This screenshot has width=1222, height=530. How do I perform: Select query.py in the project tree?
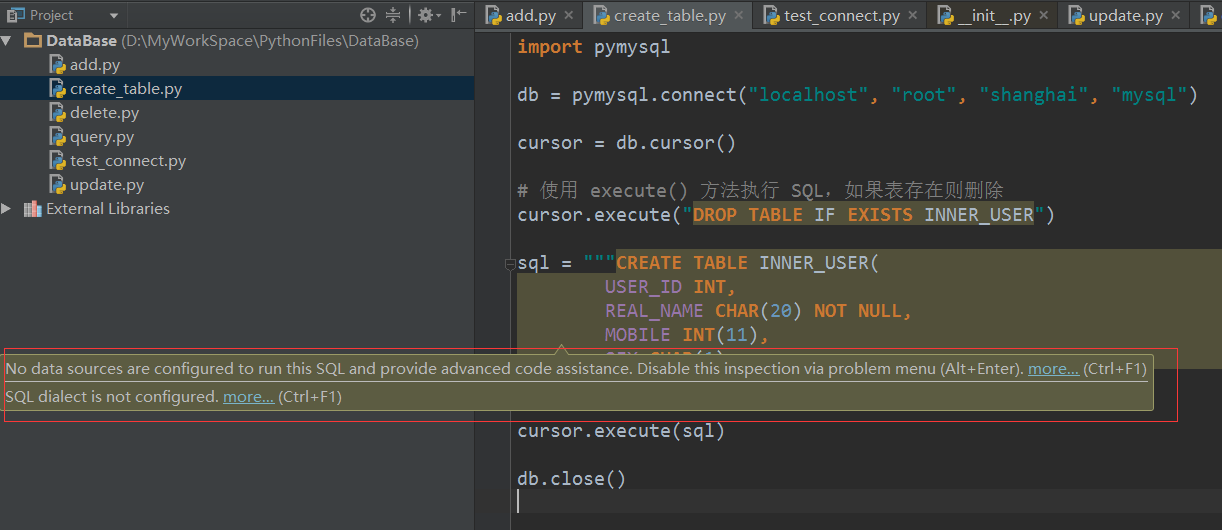pyautogui.click(x=102, y=137)
